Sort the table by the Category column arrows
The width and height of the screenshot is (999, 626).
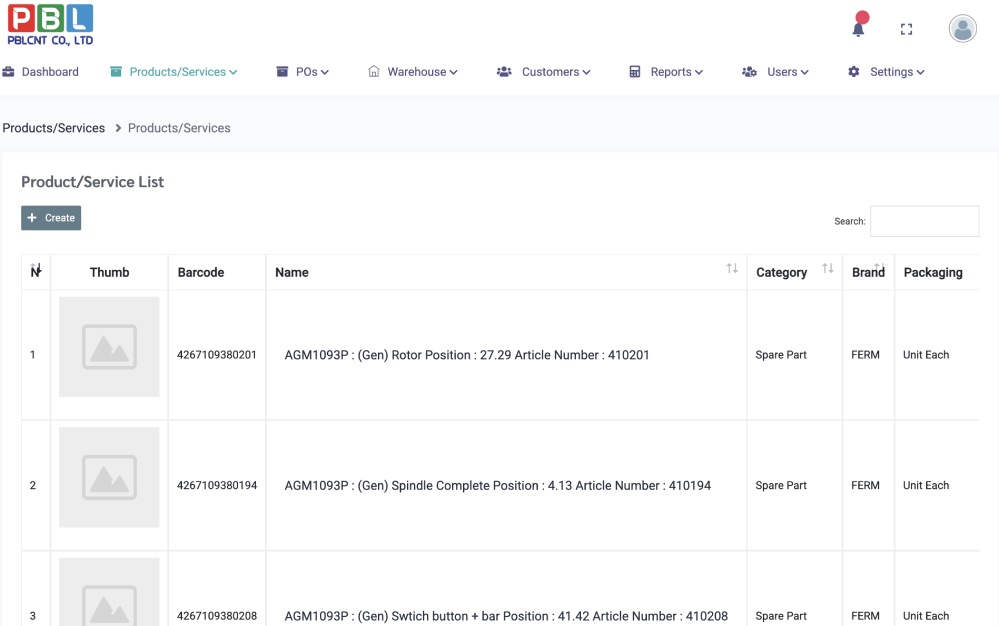coord(827,269)
